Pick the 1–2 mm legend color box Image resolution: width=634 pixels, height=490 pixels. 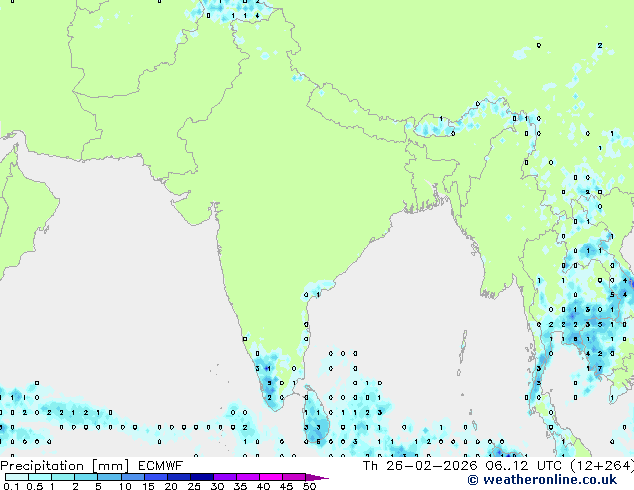tap(63, 477)
